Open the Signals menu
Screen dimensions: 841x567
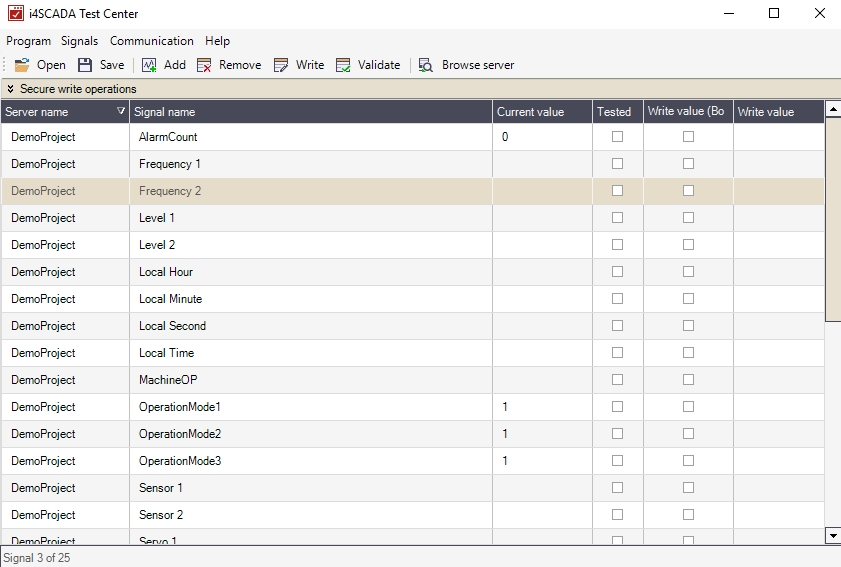79,41
